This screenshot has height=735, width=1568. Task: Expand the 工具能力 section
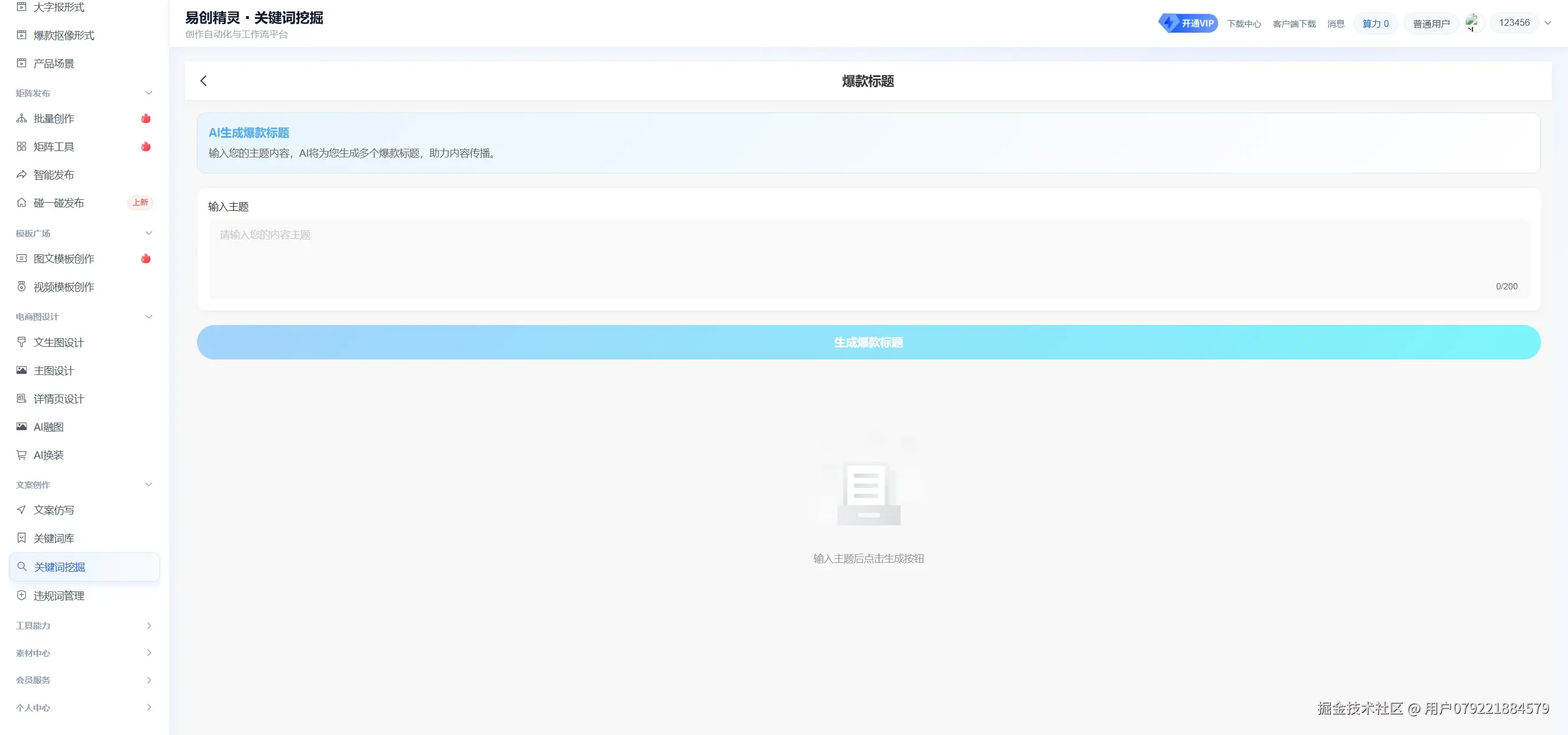(x=149, y=625)
